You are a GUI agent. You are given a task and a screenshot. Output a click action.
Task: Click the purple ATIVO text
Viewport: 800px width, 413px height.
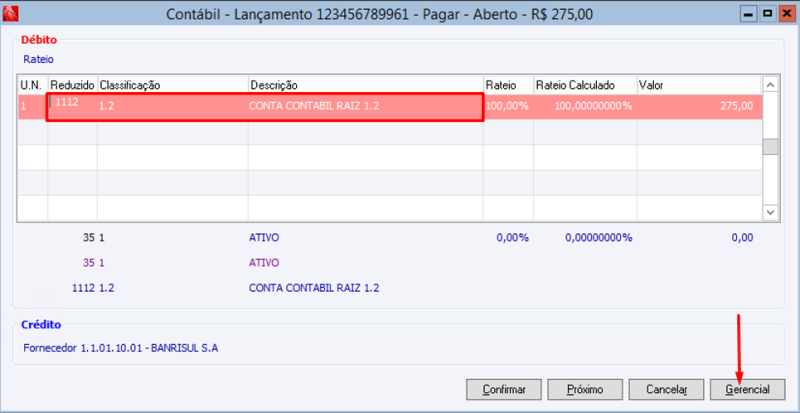[x=264, y=263]
